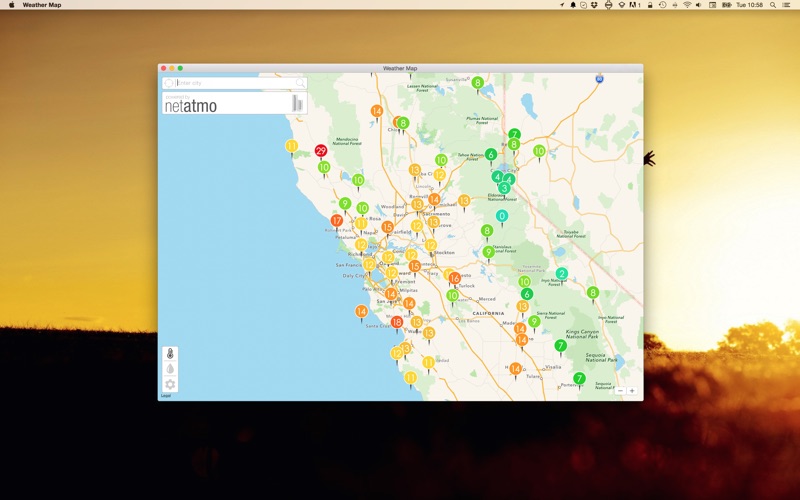
Task: Select the 12 pin near Stockton
Action: (431, 245)
